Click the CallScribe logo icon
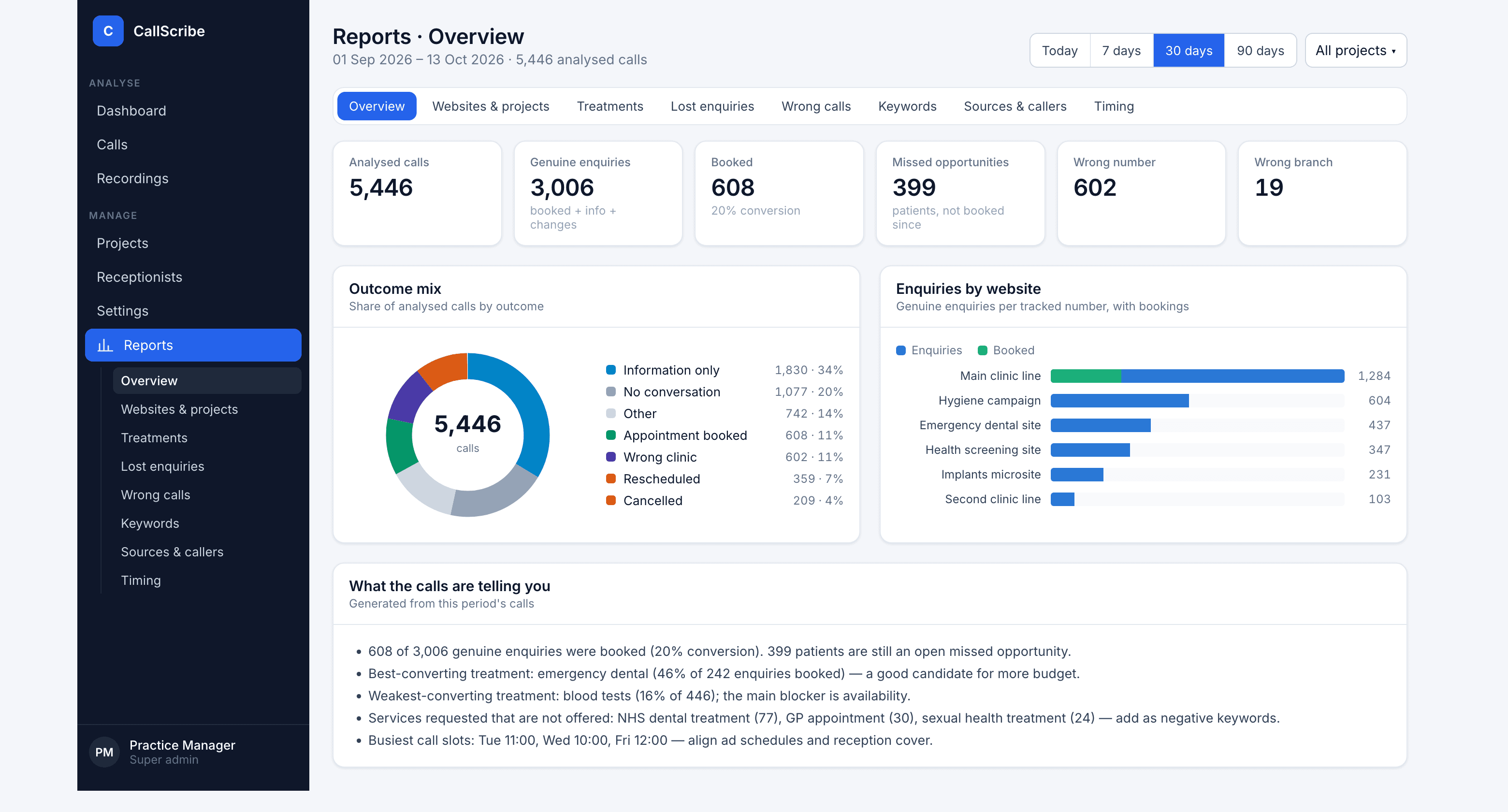This screenshot has height=812, width=1508. (x=108, y=31)
